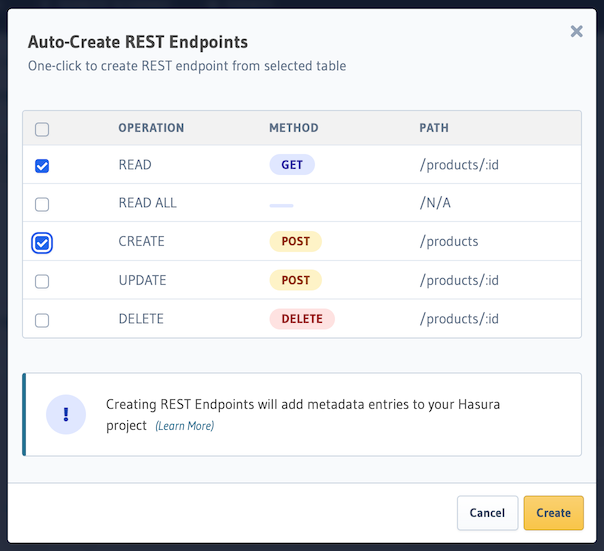This screenshot has width=604, height=551.
Task: Uncheck the READ operation checkbox
Action: 42,166
